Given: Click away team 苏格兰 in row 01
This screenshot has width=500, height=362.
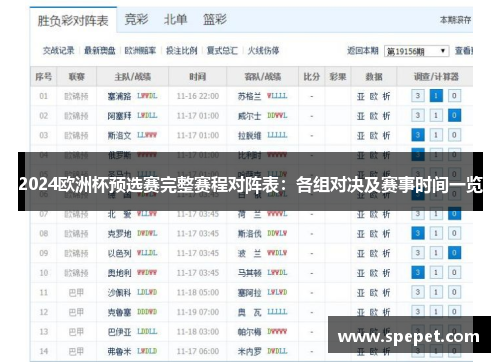Looking at the screenshot, I should click(249, 96).
